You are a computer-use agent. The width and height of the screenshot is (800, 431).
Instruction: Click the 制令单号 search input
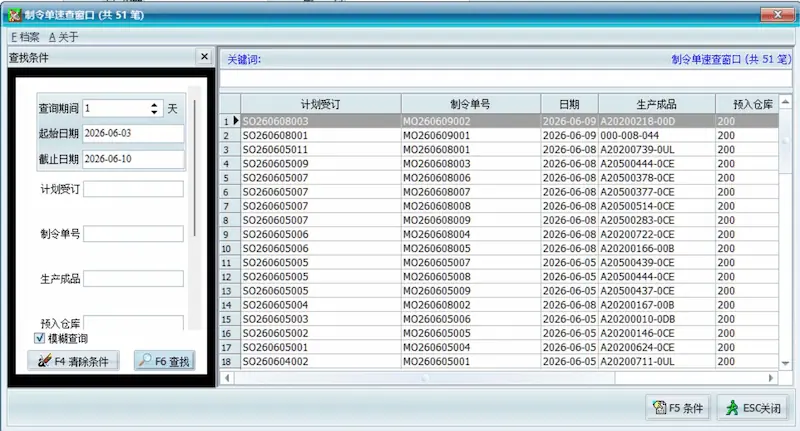pyautogui.click(x=133, y=234)
